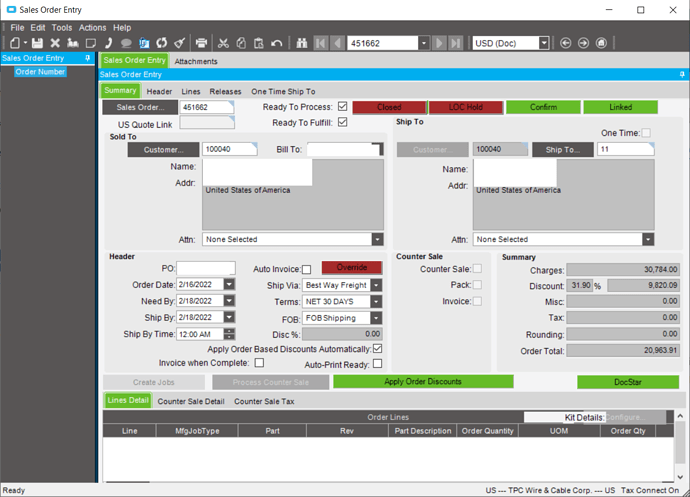This screenshot has height=497, width=690.
Task: Cut with the scissors icon
Action: tap(223, 43)
